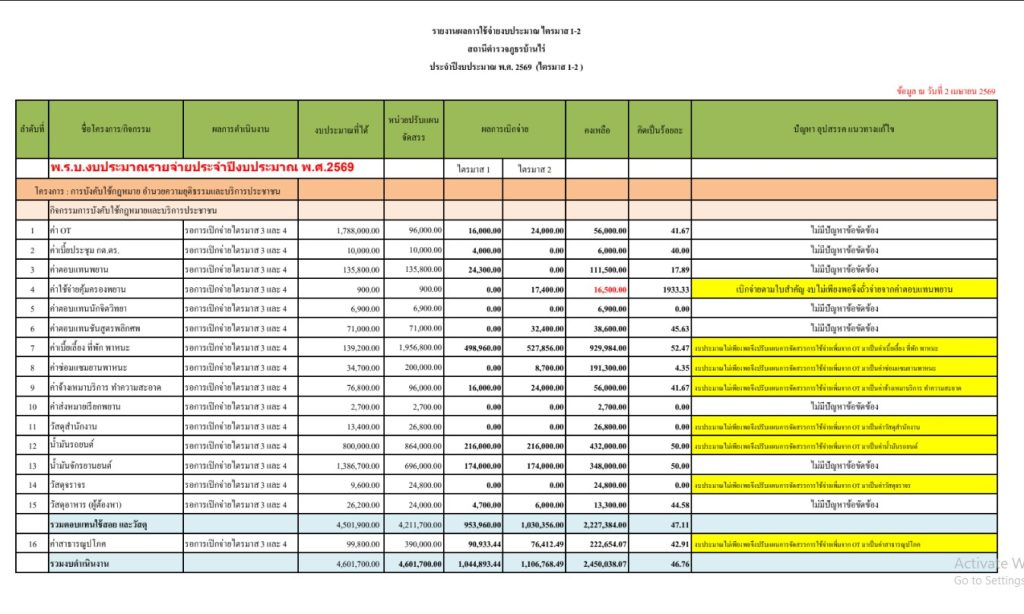Viewport: 1024px width, 614px height.
Task: Select the red 16,500.00 remaining cell
Action: [597, 289]
